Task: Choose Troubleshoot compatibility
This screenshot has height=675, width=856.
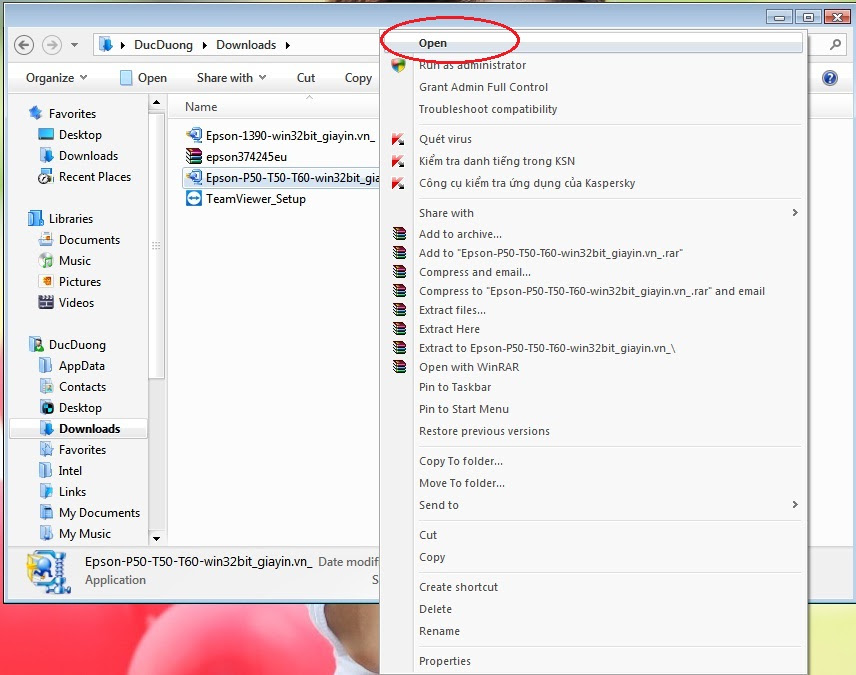Action: pyautogui.click(x=488, y=109)
